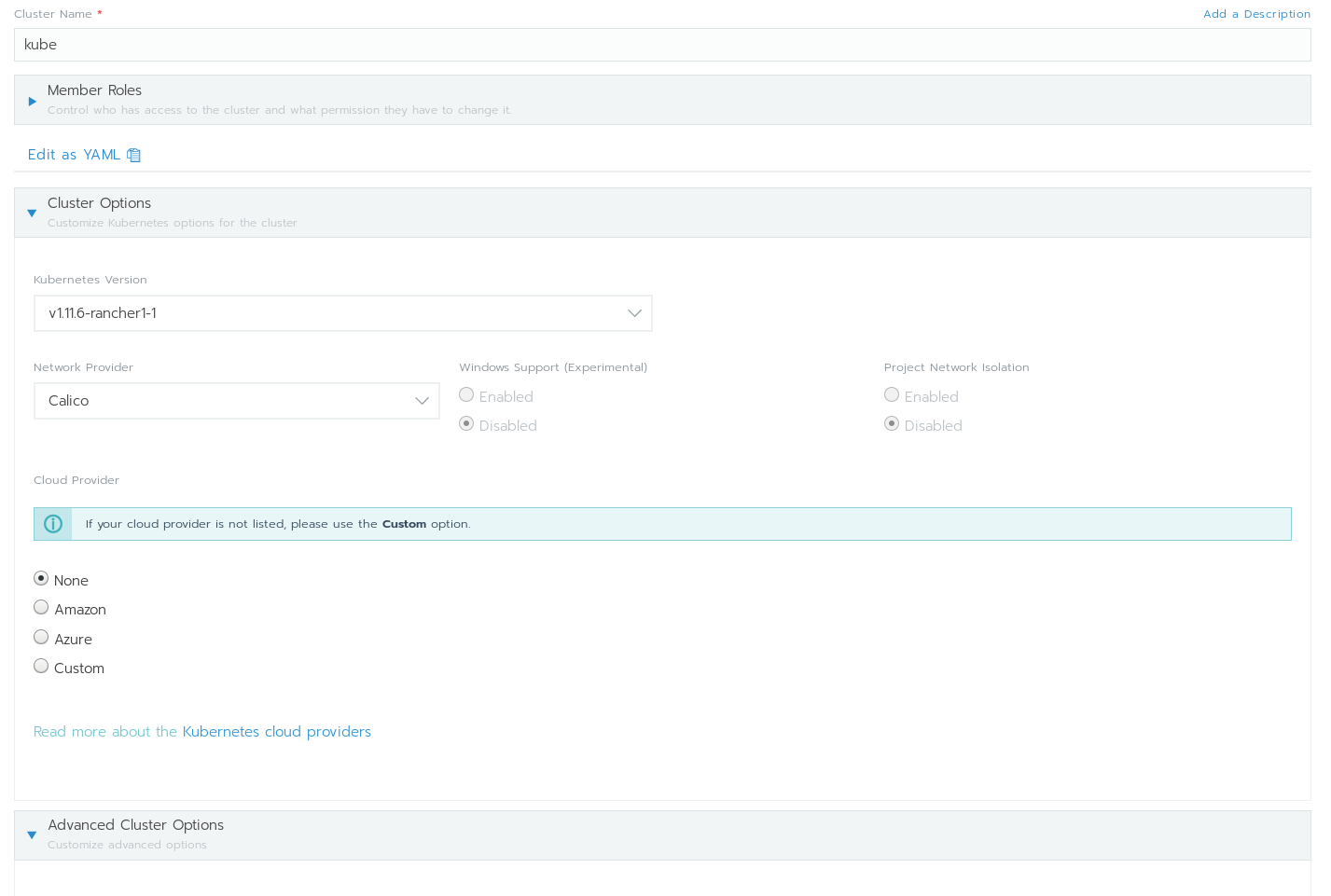Click the Kubernetes Version label
The image size is (1331, 896).
90,280
